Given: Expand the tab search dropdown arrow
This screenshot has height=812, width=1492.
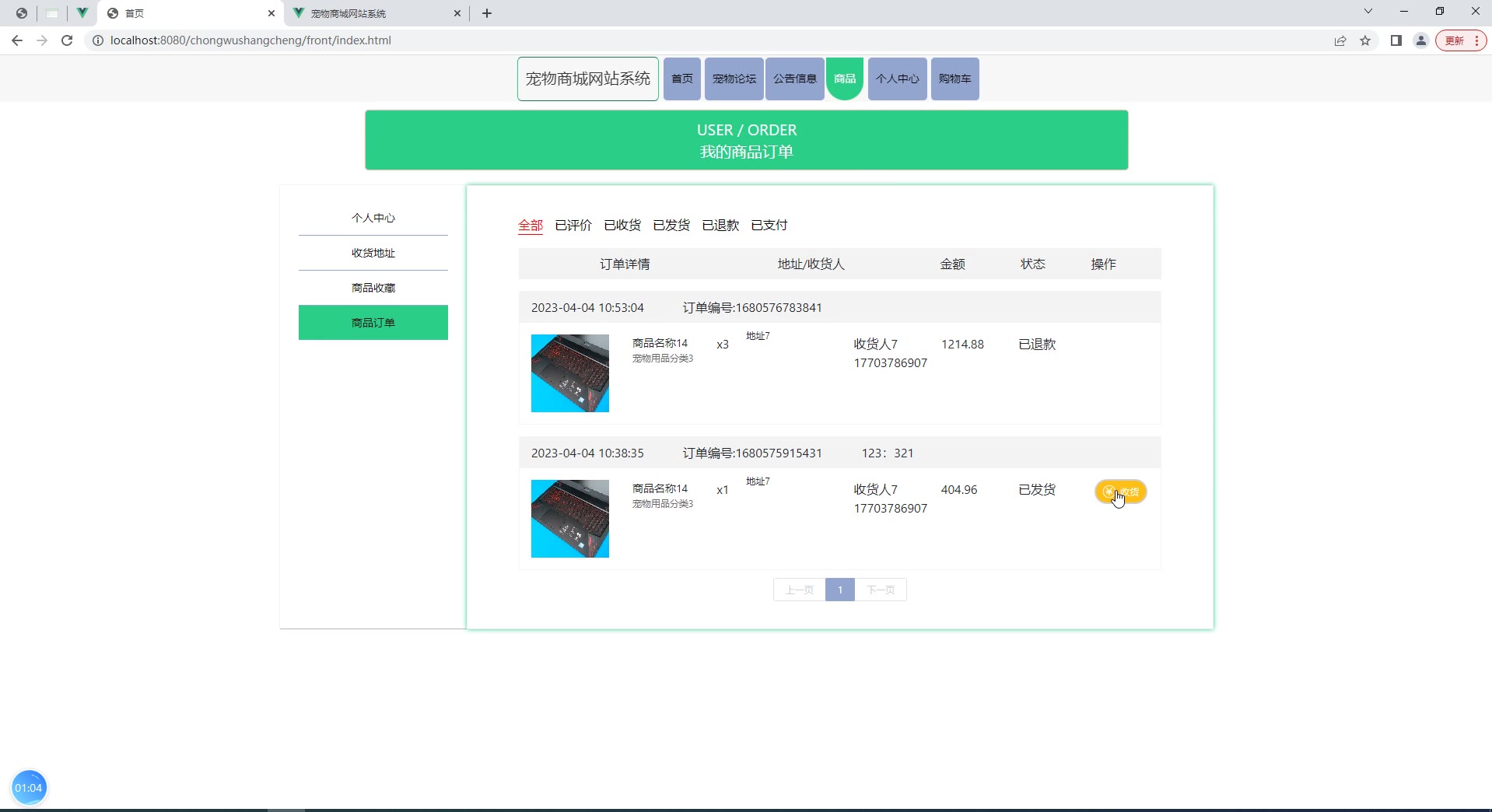Looking at the screenshot, I should 1368,11.
